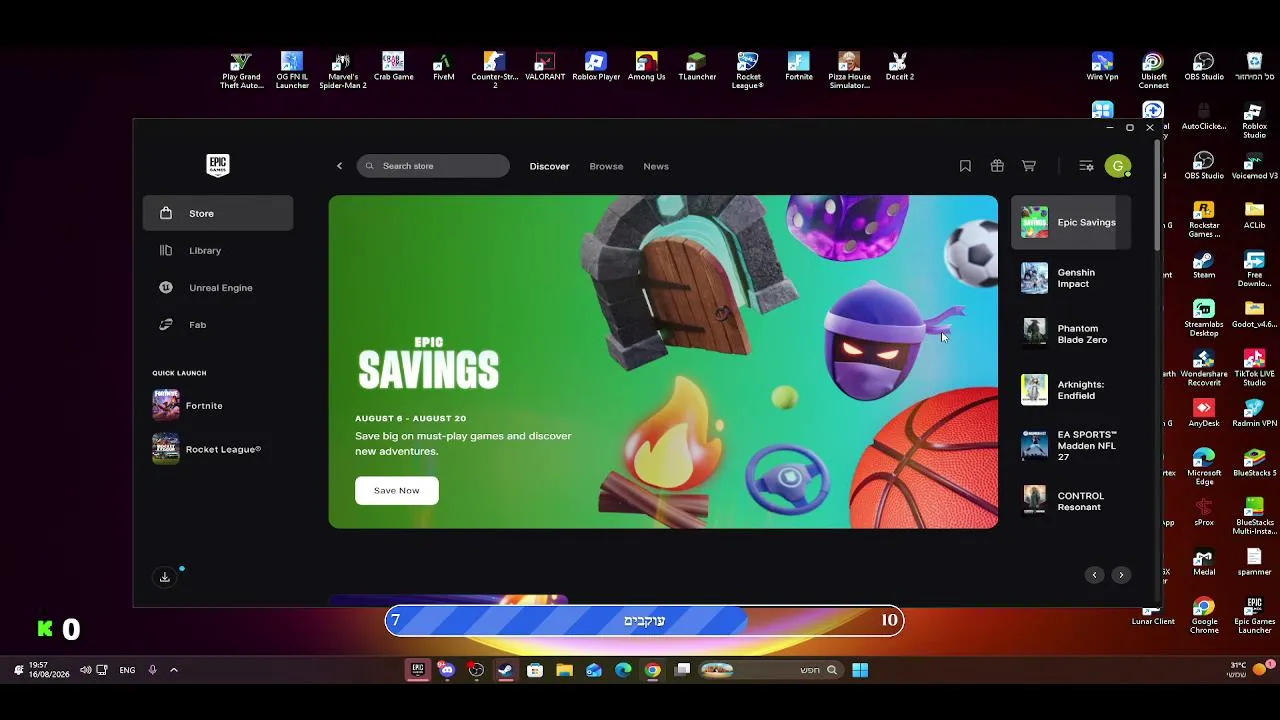The width and height of the screenshot is (1280, 720).
Task: Select the Play Grand Theft Auto desktop icon
Action: [x=241, y=71]
